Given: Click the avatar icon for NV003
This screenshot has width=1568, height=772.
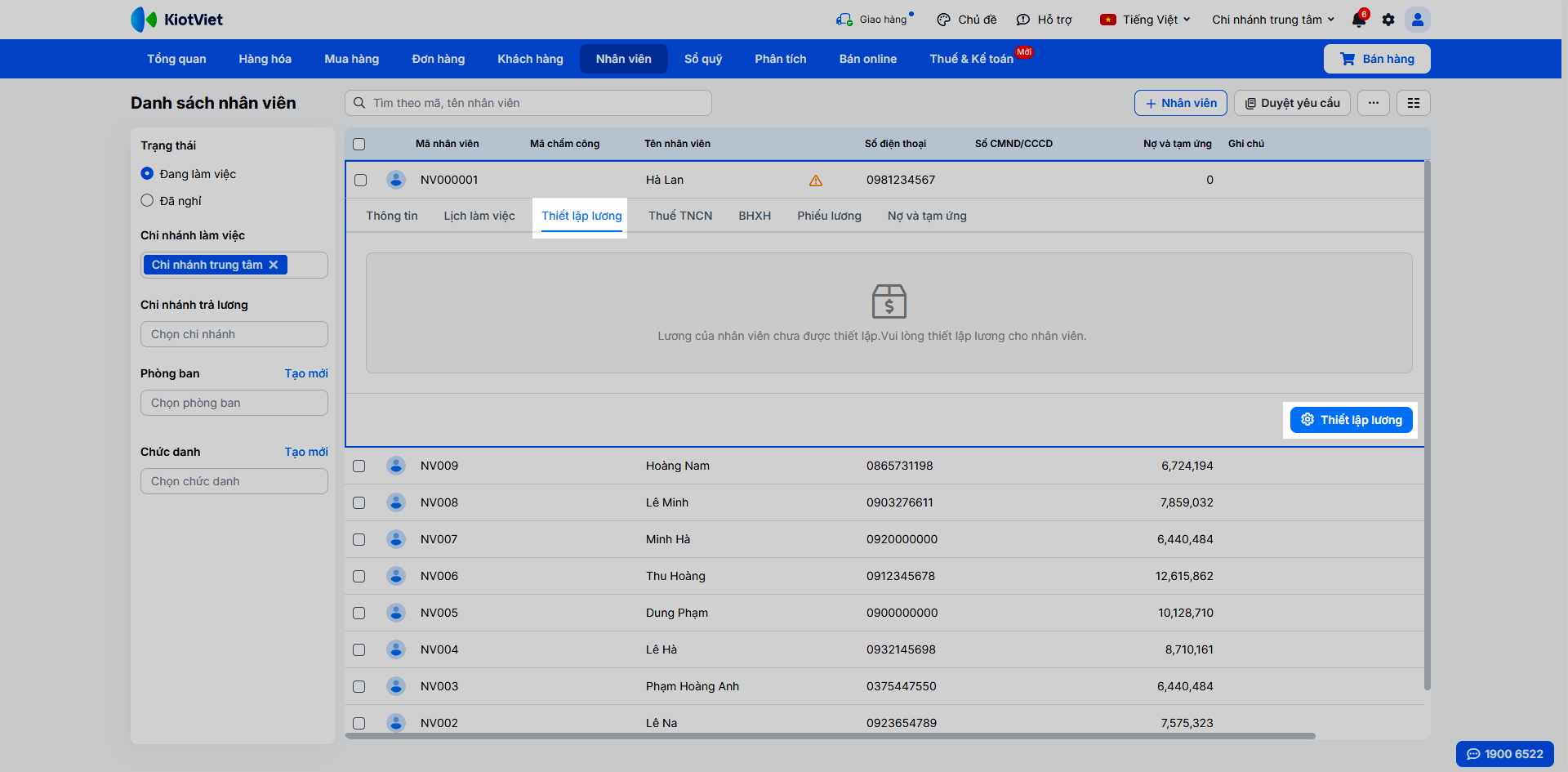Looking at the screenshot, I should point(396,686).
